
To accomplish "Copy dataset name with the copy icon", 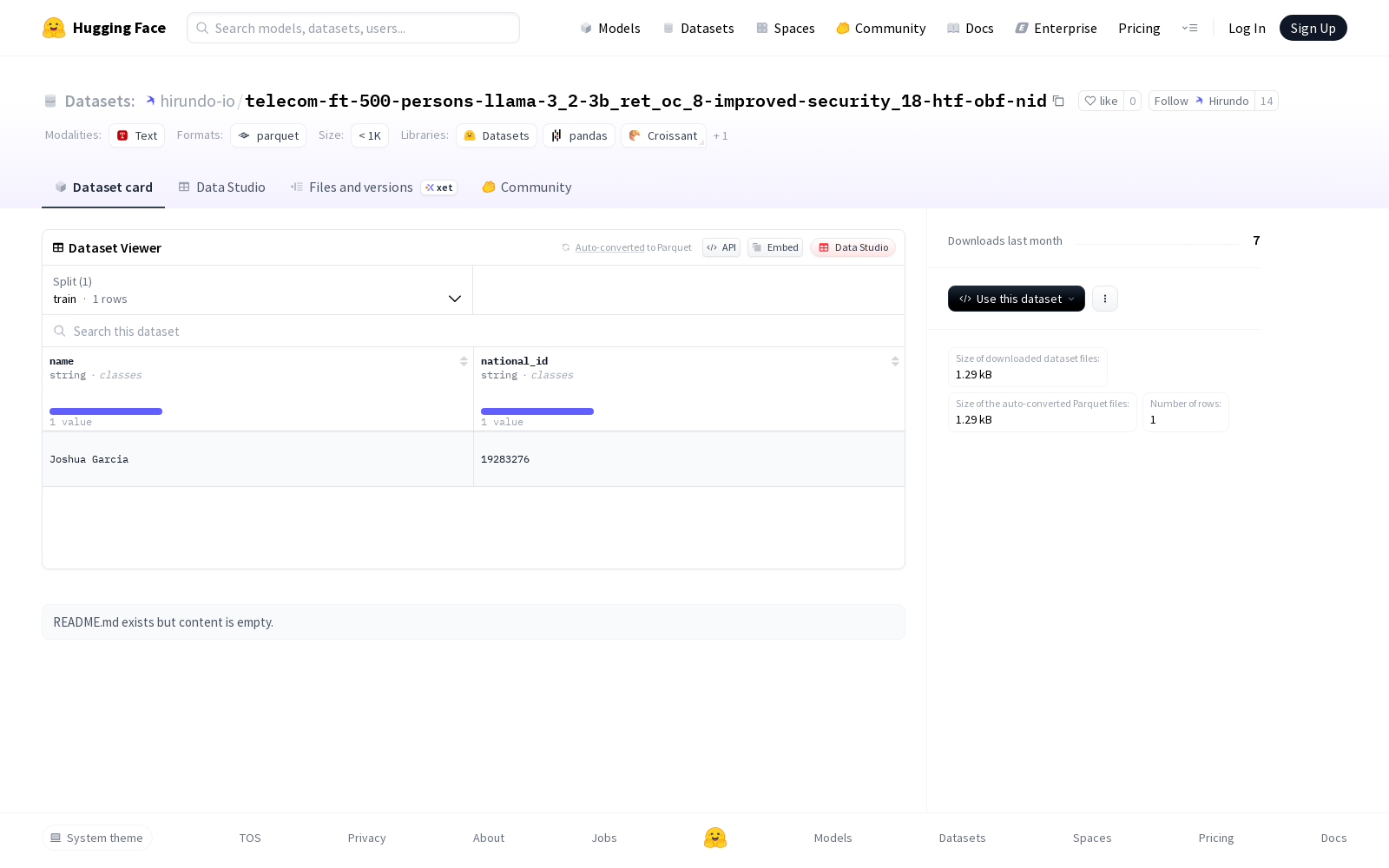I will pyautogui.click(x=1058, y=101).
